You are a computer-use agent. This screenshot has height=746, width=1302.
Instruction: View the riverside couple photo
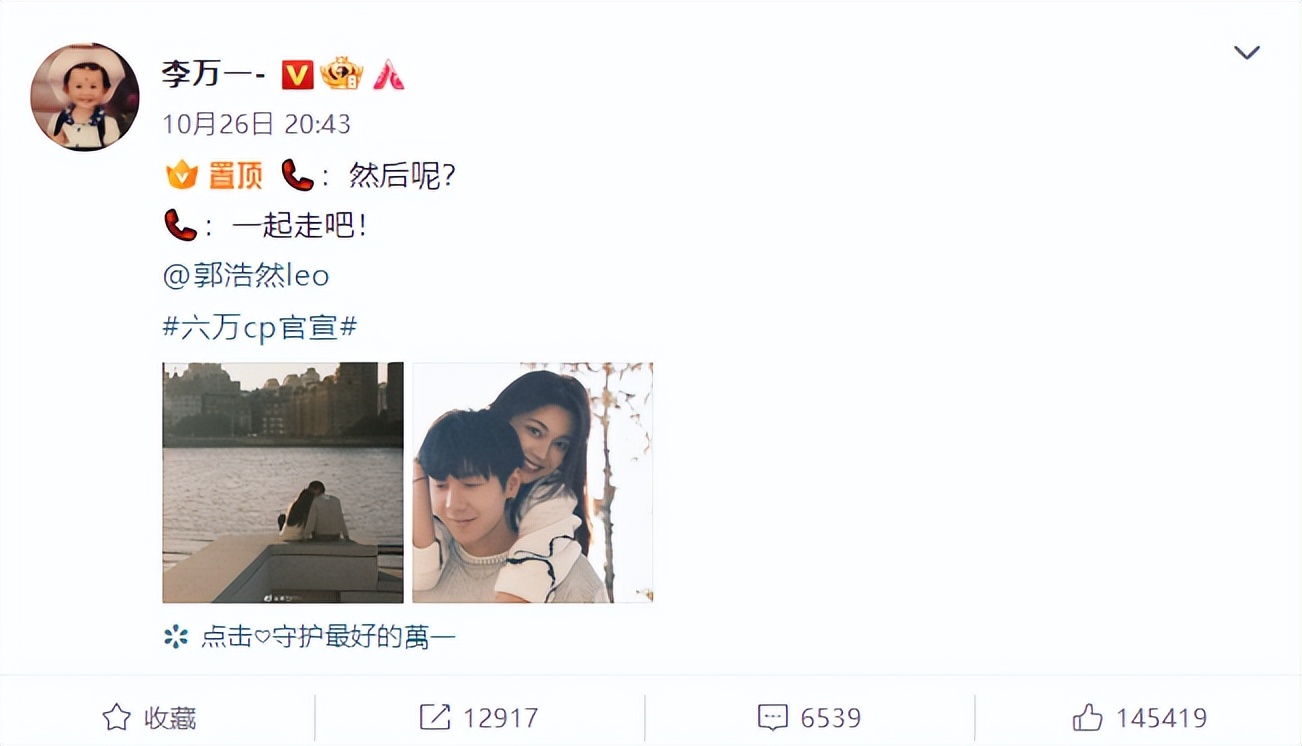click(283, 482)
